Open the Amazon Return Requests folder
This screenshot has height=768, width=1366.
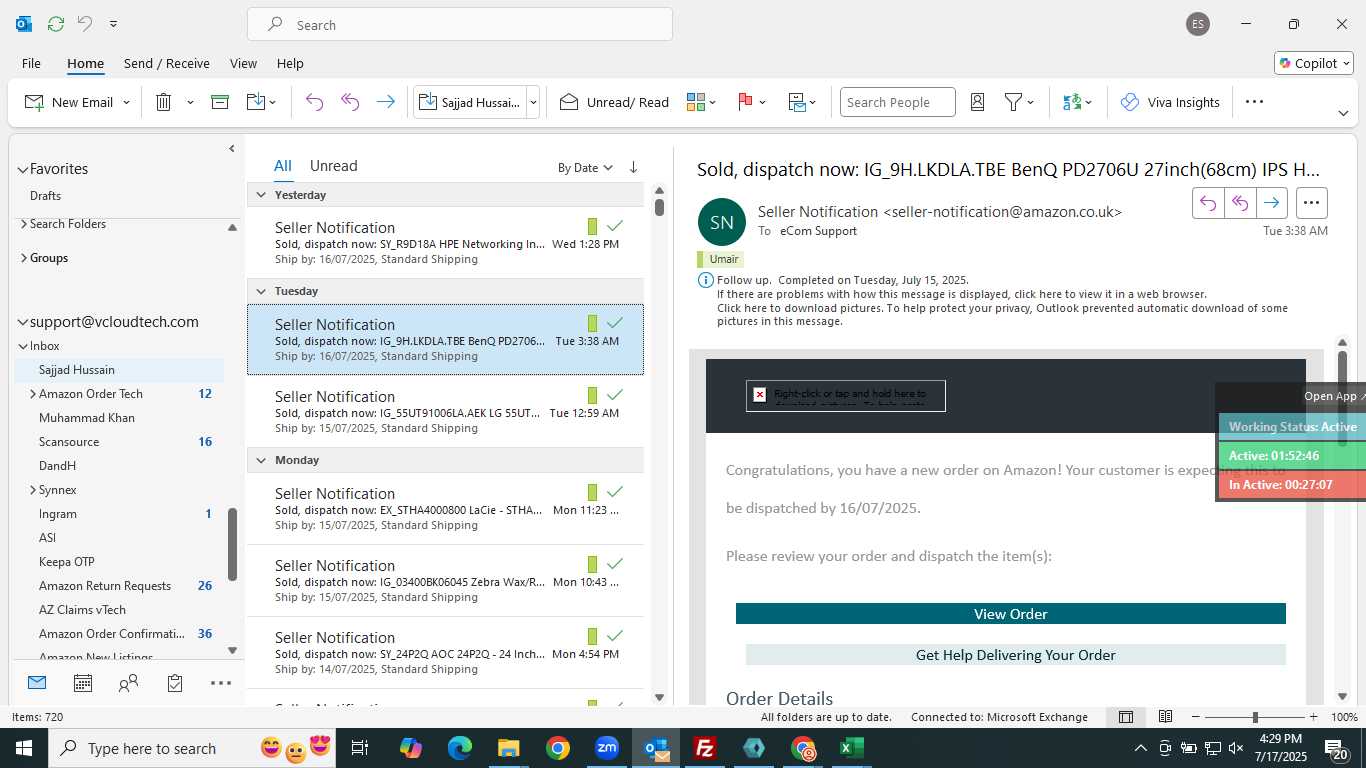pos(105,586)
